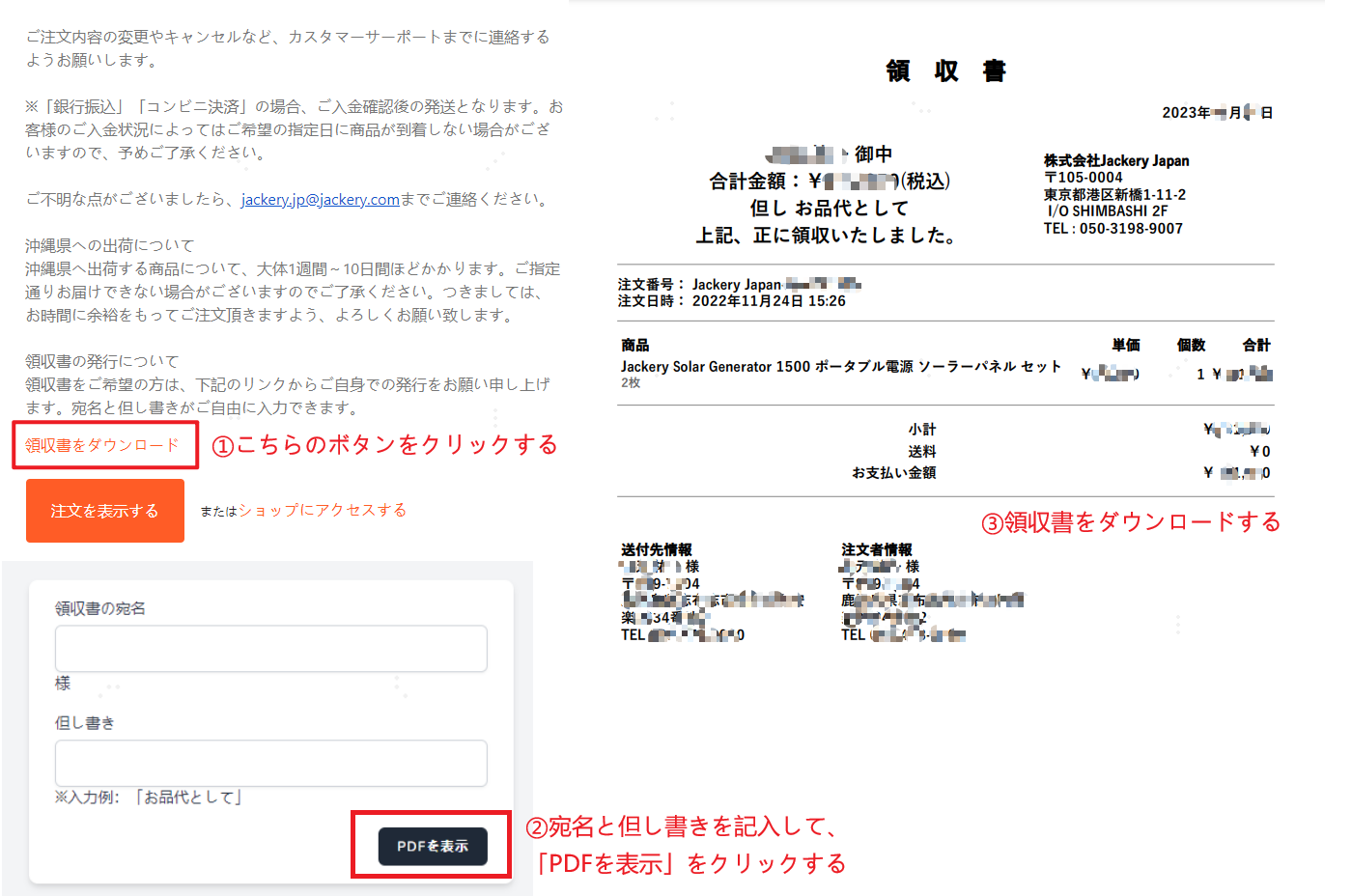The width and height of the screenshot is (1352, 896).
Task: Click the TEL : 050-3198-9007 text
Action: pyautogui.click(x=1113, y=229)
